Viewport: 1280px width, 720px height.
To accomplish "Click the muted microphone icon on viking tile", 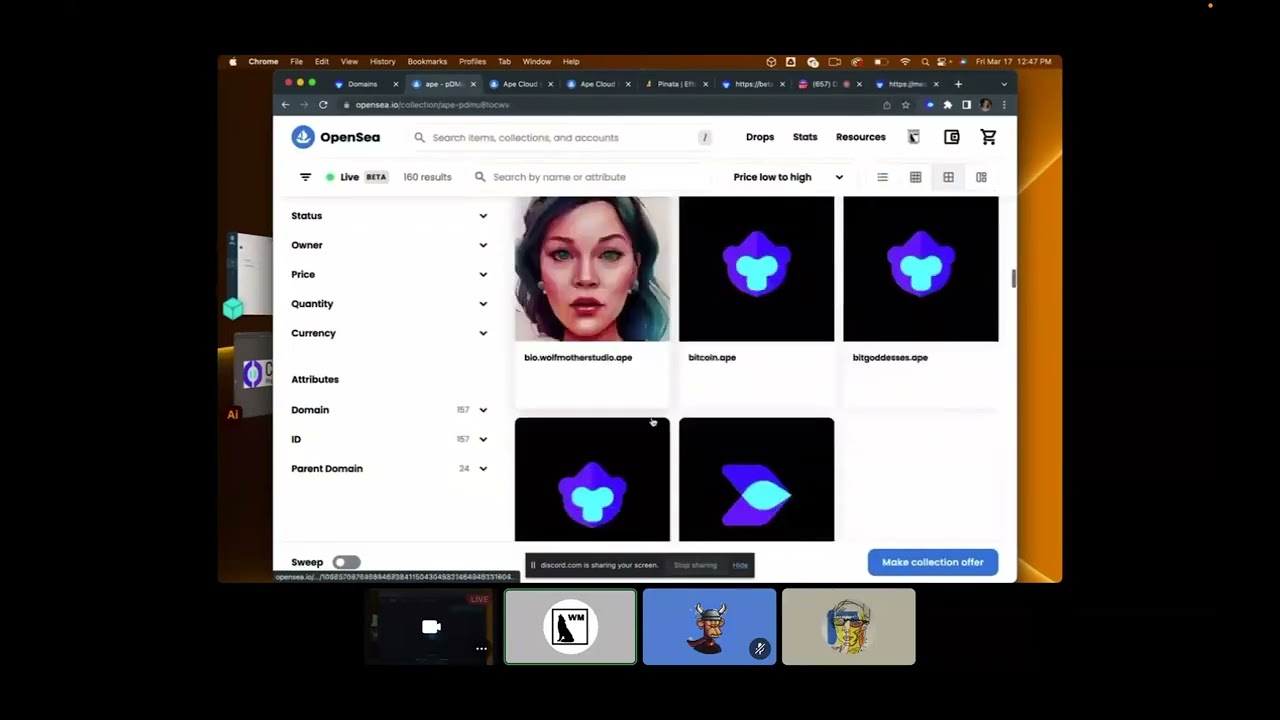I will pos(760,649).
